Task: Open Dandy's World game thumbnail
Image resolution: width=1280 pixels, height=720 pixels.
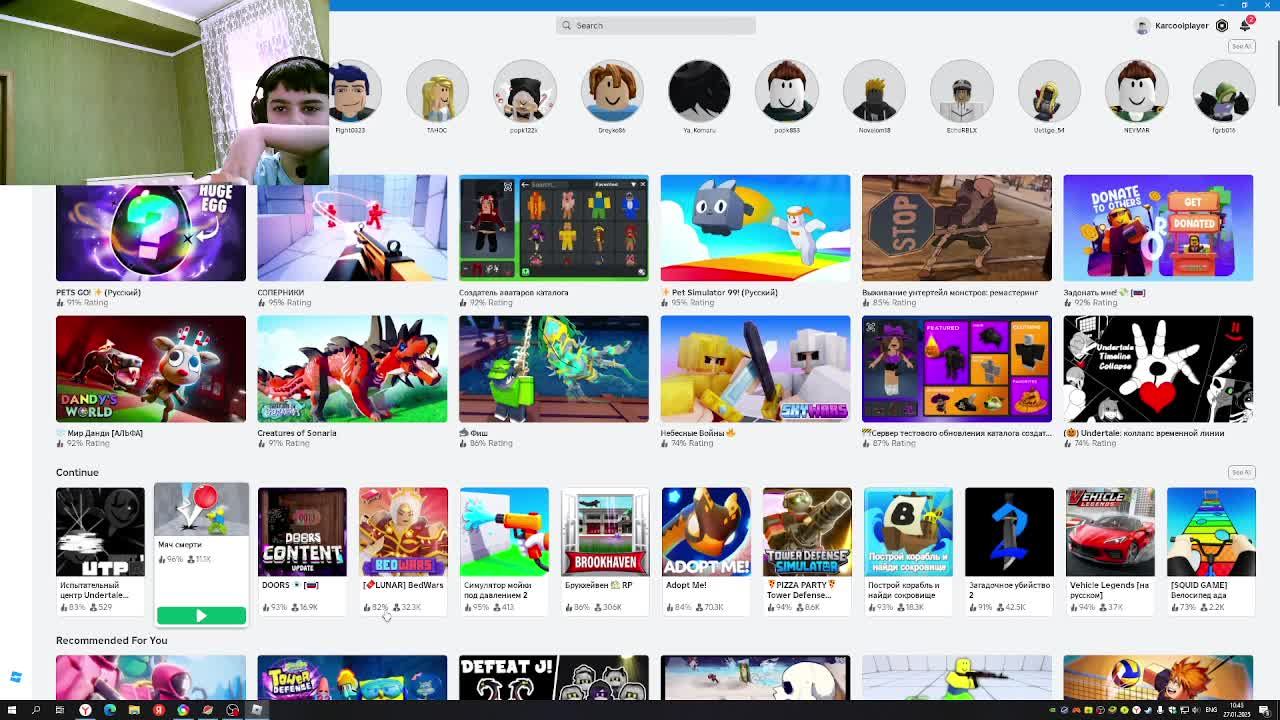Action: click(151, 369)
